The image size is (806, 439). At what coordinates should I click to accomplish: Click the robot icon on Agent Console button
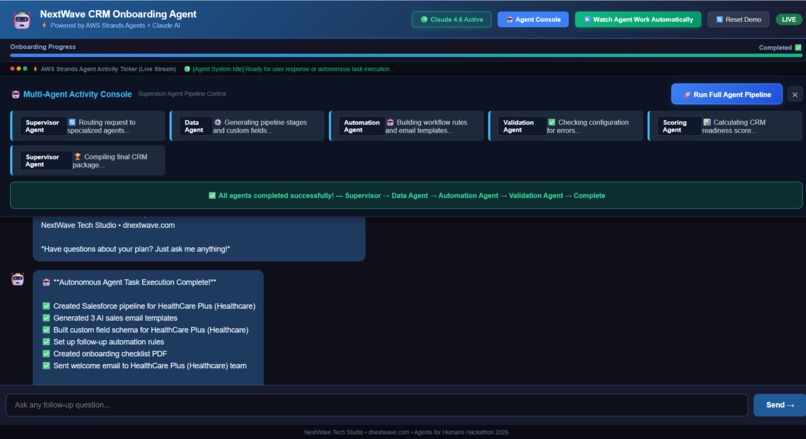(x=509, y=20)
